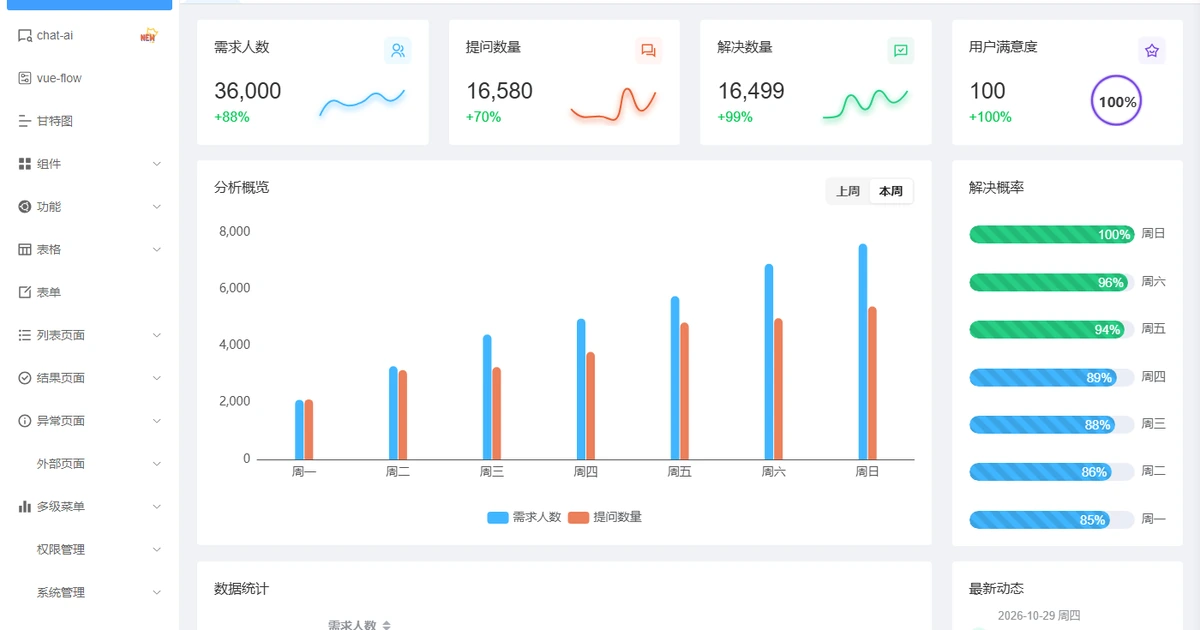Expand the 组件 menu chevron
Viewport: 1200px width, 630px height.
pyautogui.click(x=157, y=164)
